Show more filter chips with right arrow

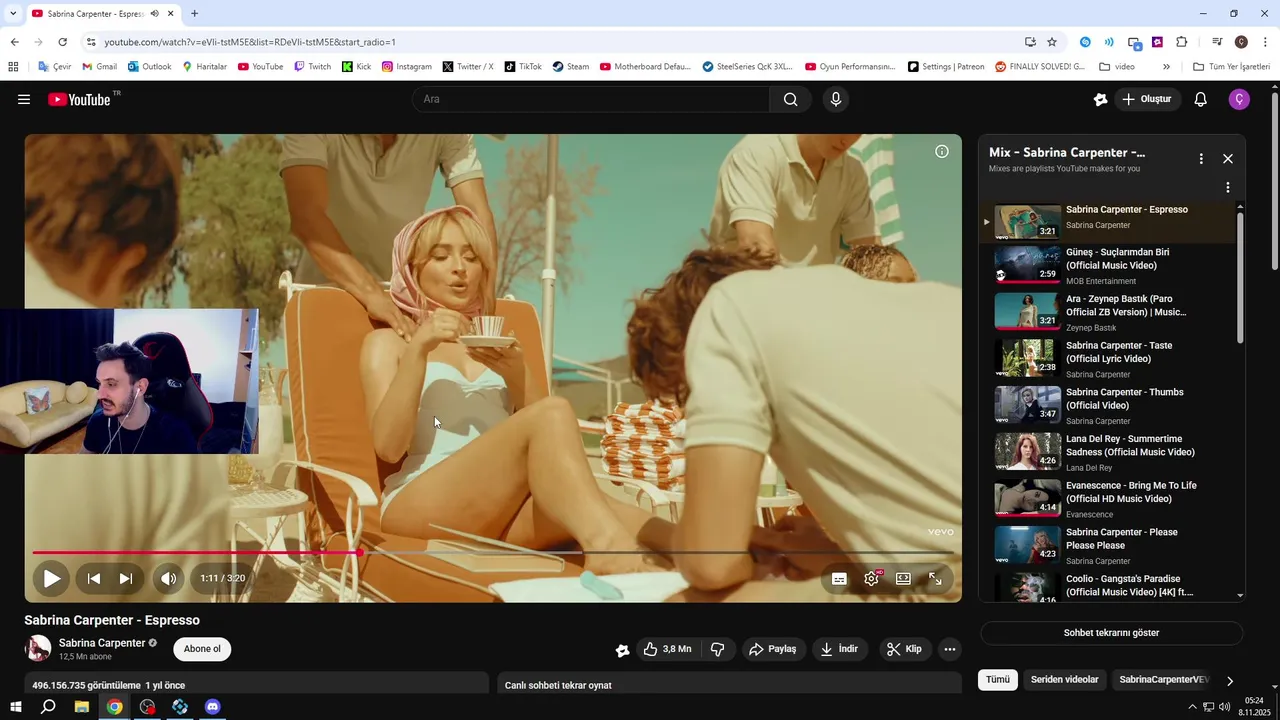[x=1230, y=681]
